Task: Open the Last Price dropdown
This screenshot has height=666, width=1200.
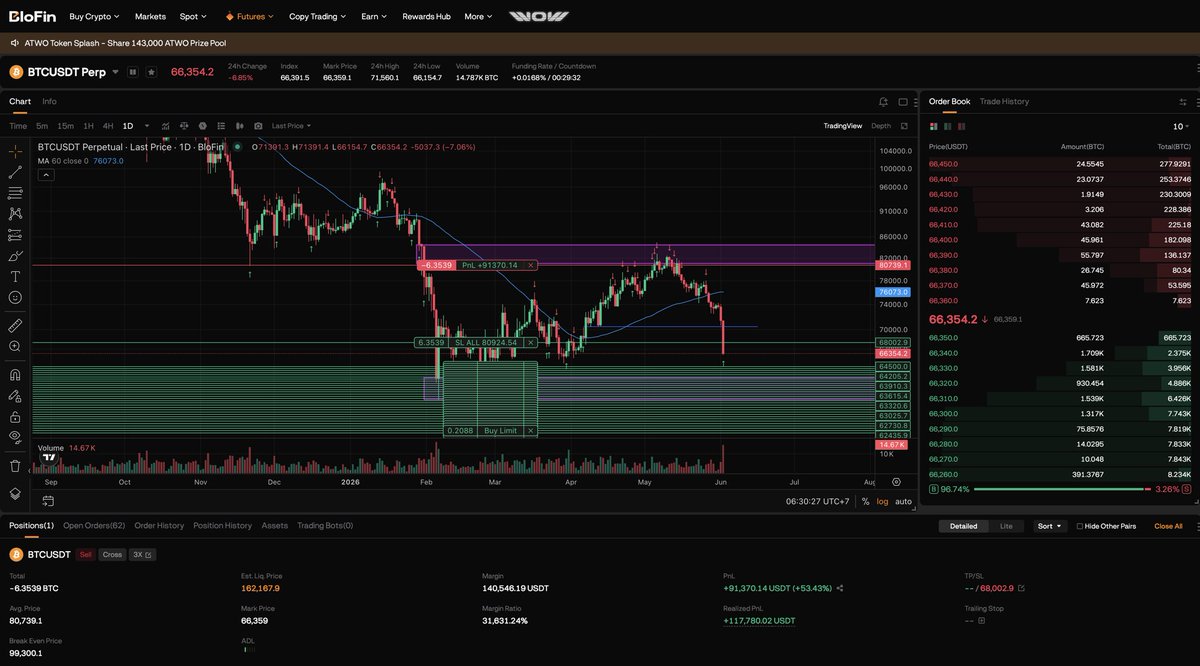Action: pyautogui.click(x=291, y=126)
